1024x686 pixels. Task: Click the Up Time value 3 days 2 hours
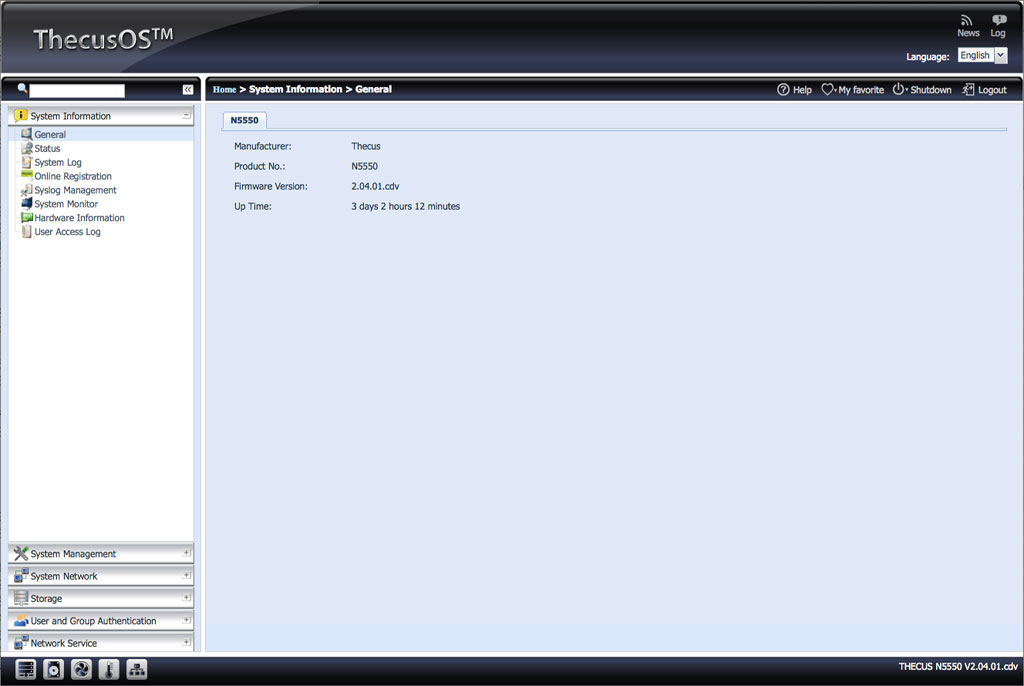406,206
